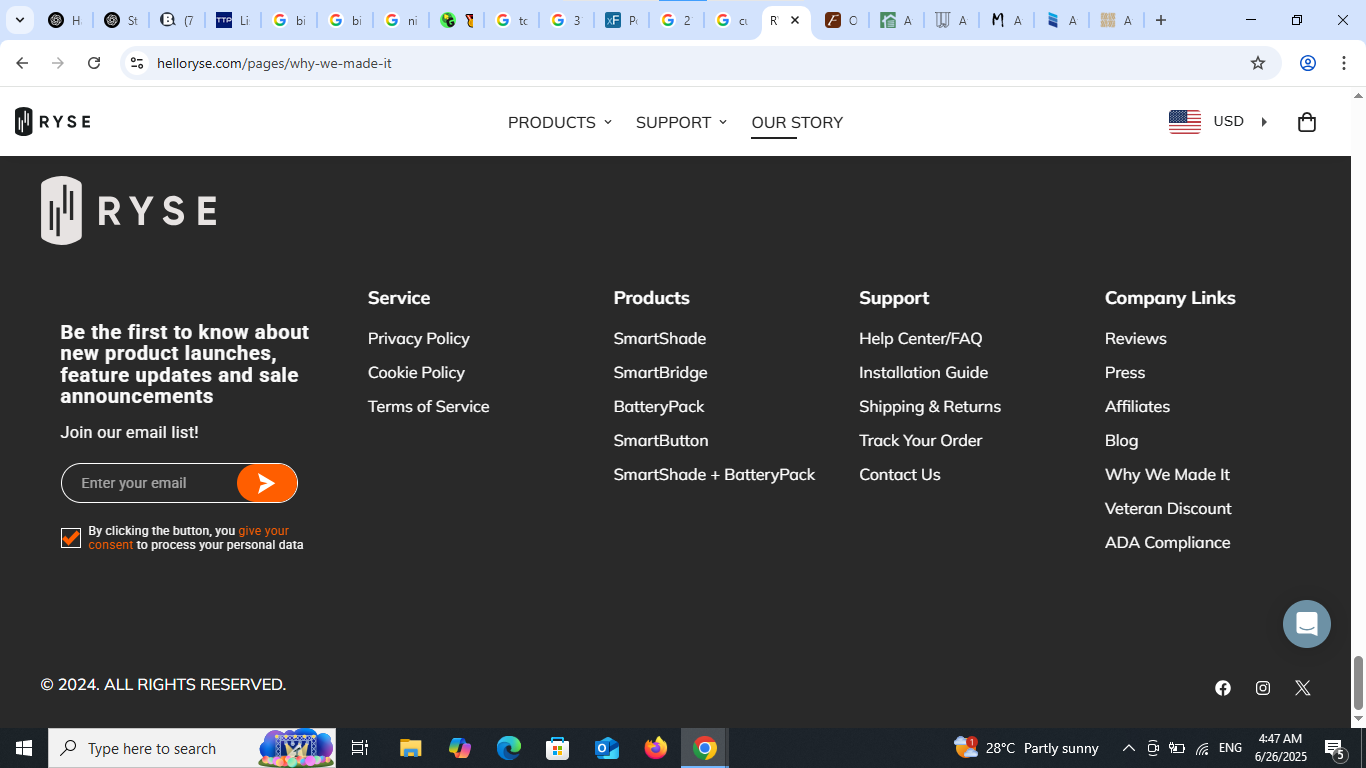The height and width of the screenshot is (768, 1366).
Task: Open the shopping bag cart icon
Action: click(x=1306, y=122)
